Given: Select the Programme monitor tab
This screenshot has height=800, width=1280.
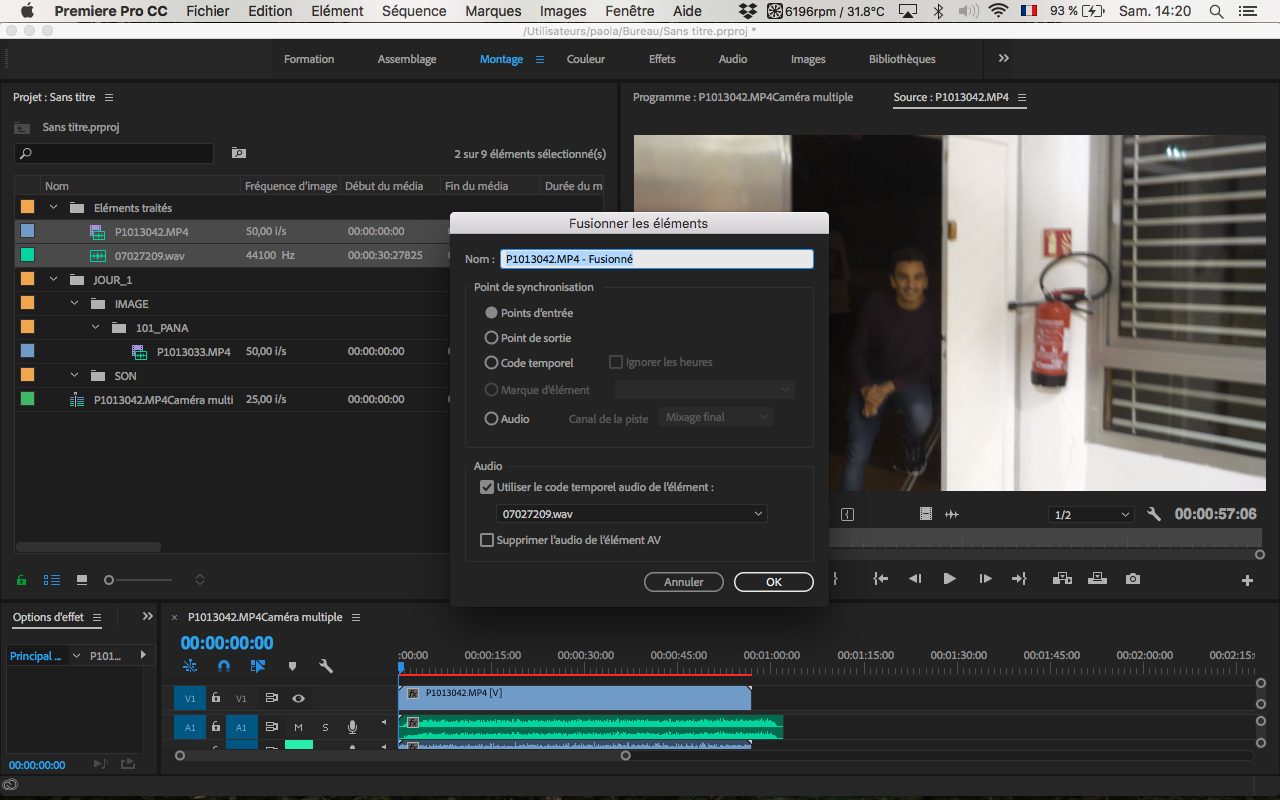Looking at the screenshot, I should (743, 98).
